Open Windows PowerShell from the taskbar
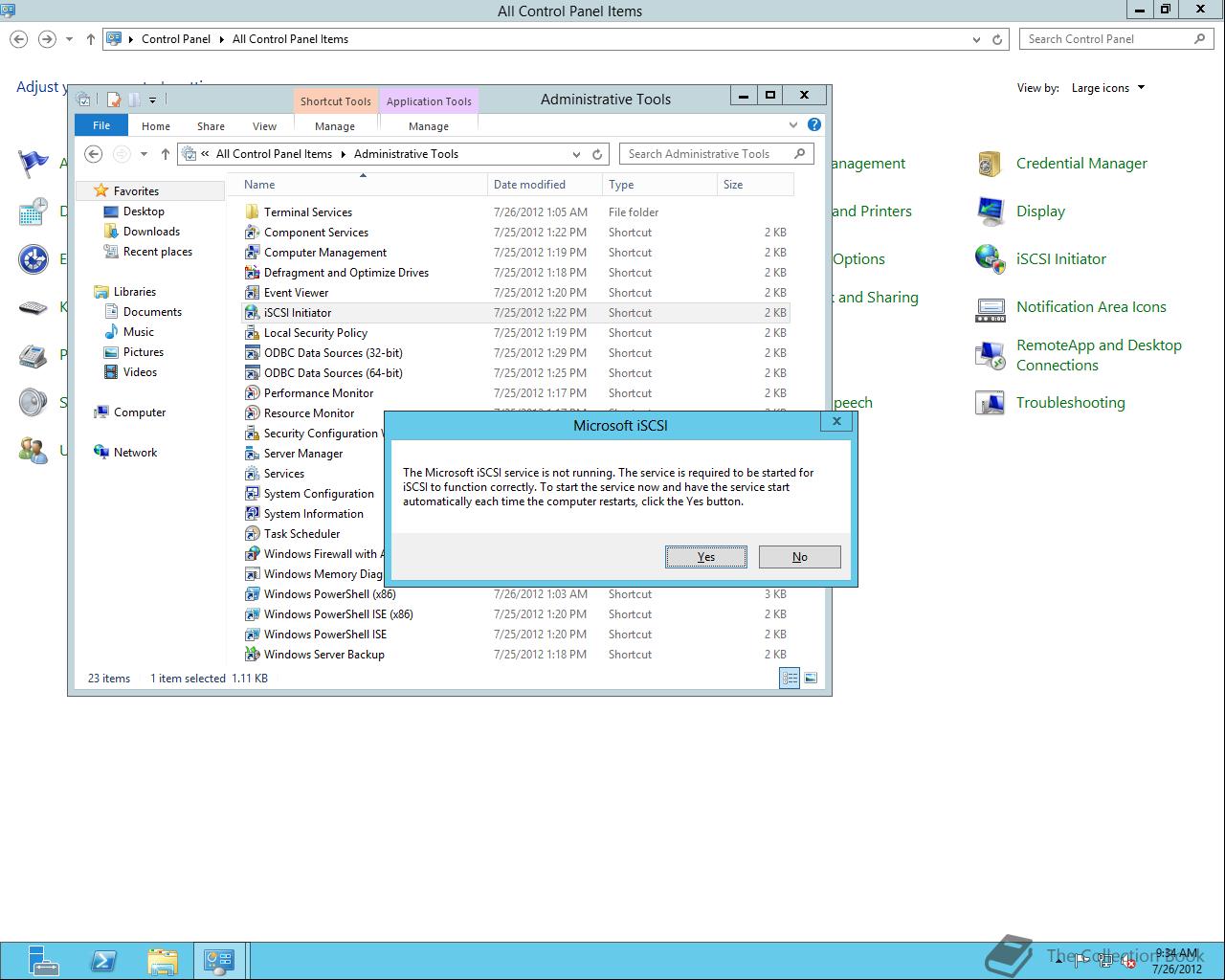The height and width of the screenshot is (980, 1225). click(102, 961)
